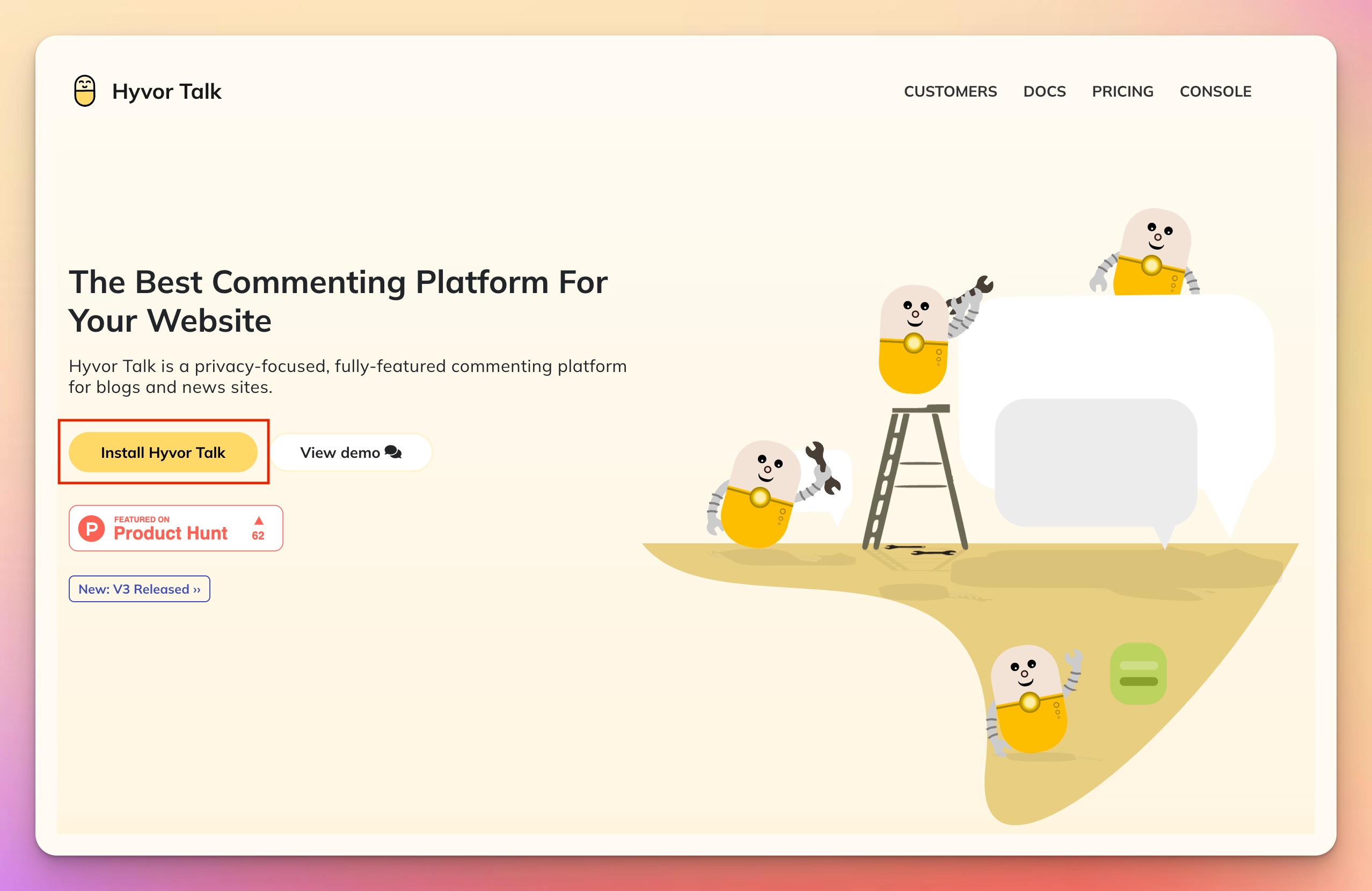Open the Featured on Product Hunt badge
The width and height of the screenshot is (1372, 891).
[x=176, y=529]
